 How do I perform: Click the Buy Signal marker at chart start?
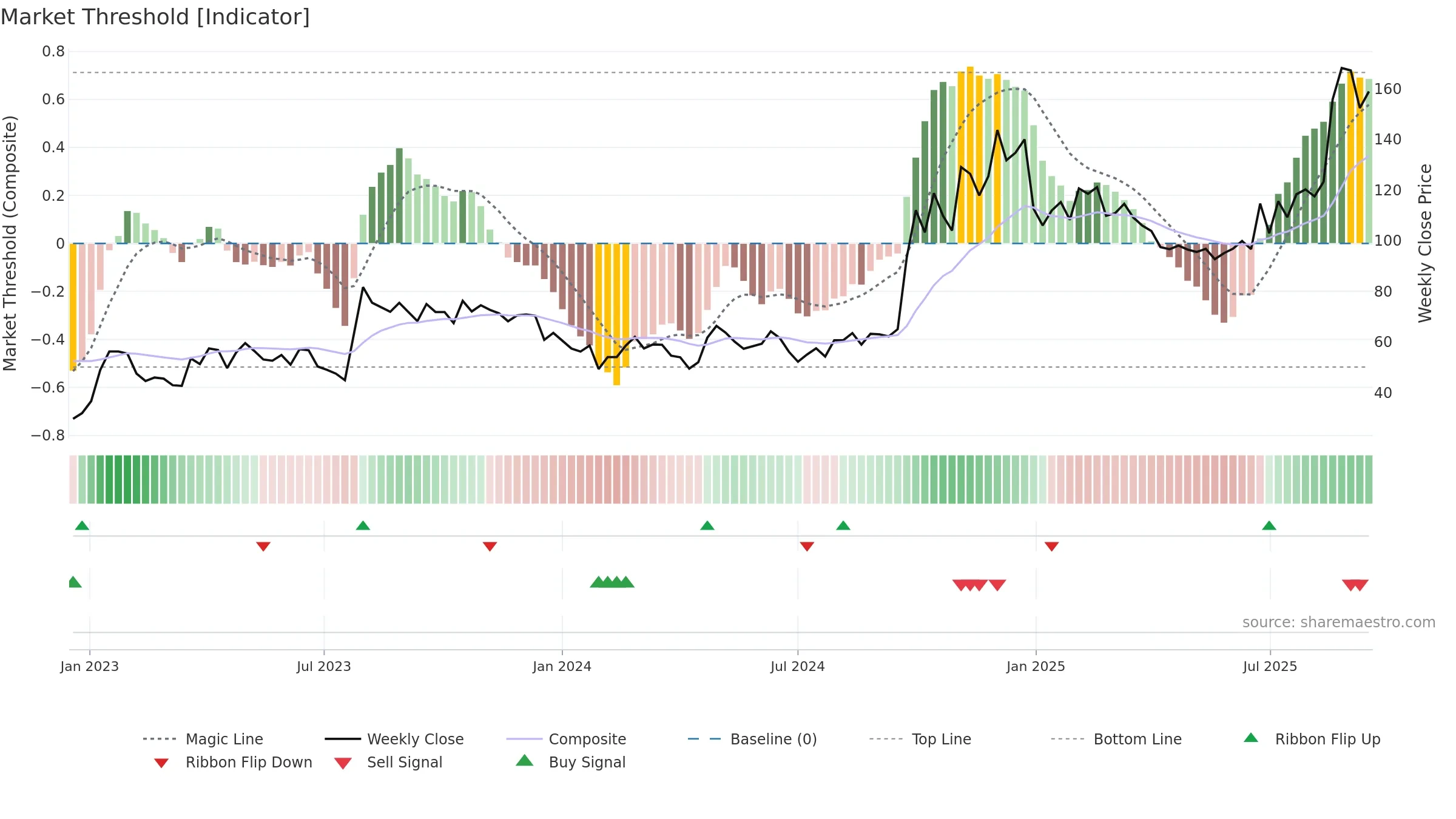(x=74, y=582)
